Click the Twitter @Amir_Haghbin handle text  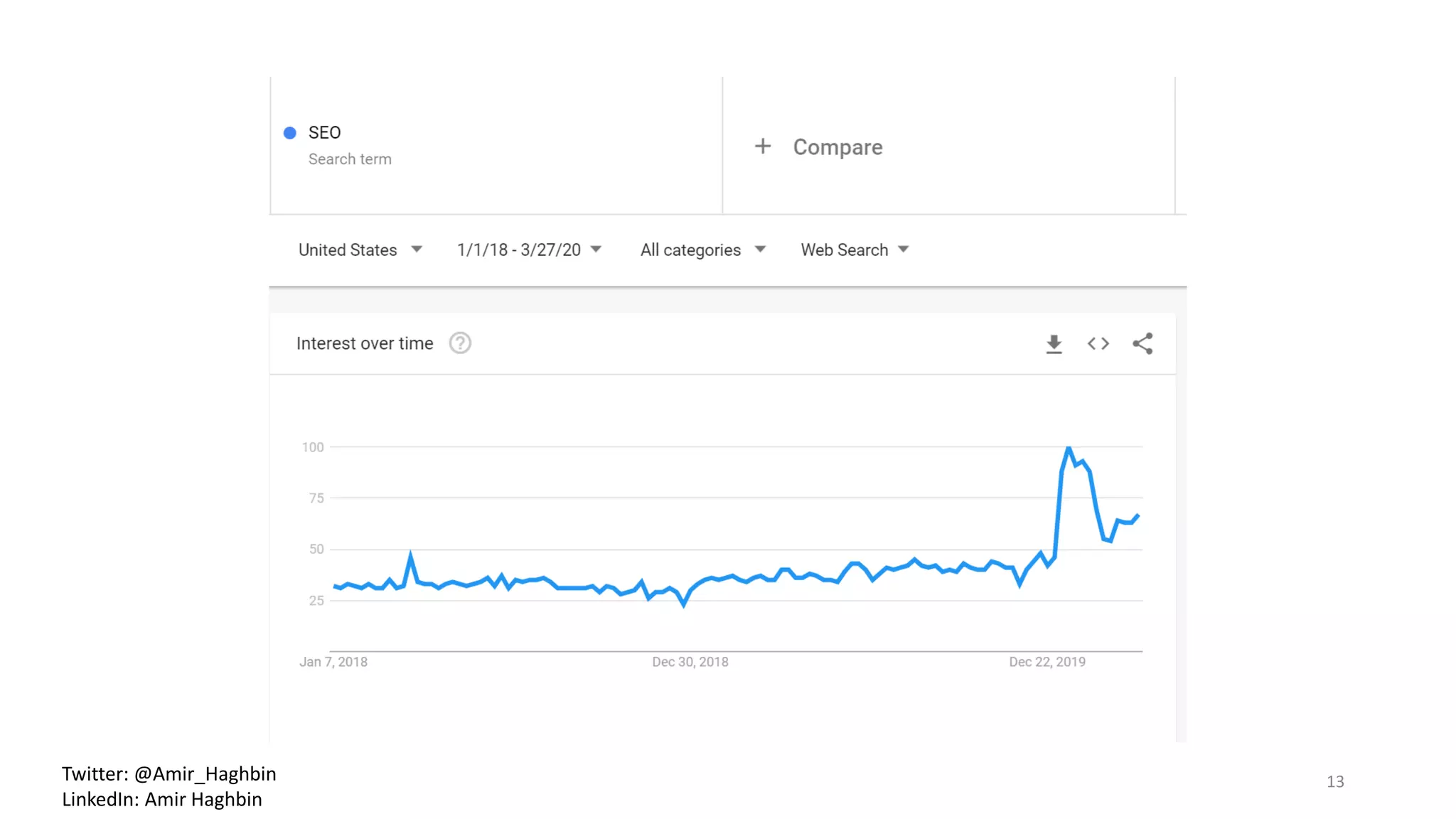168,773
